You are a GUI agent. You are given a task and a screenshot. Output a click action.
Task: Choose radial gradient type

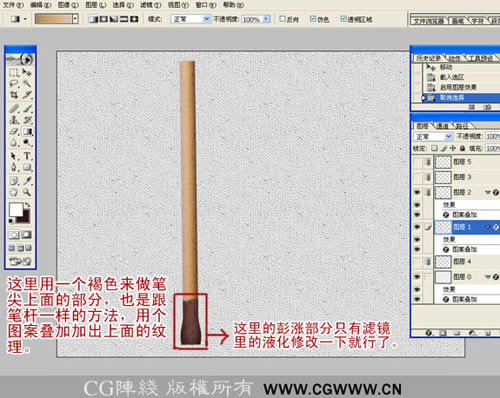(x=104, y=19)
